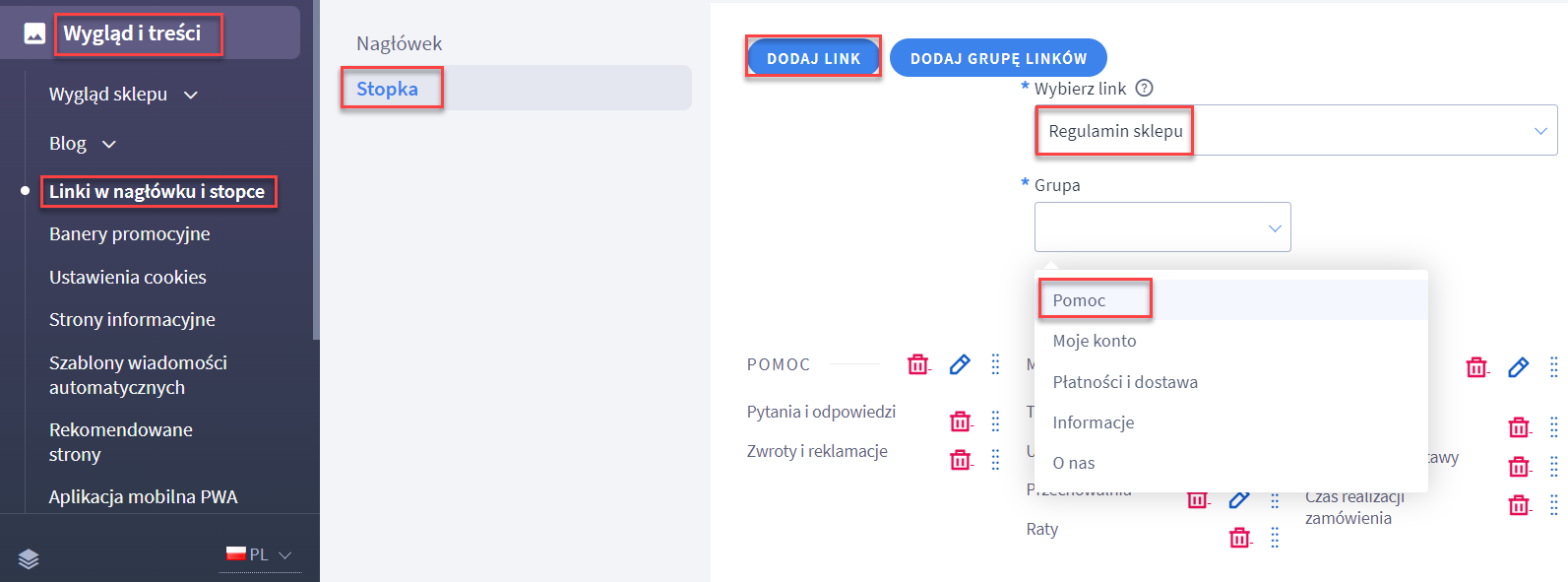Click the layers icon in sidebar bottom
The height and width of the screenshot is (582, 1568).
click(29, 558)
